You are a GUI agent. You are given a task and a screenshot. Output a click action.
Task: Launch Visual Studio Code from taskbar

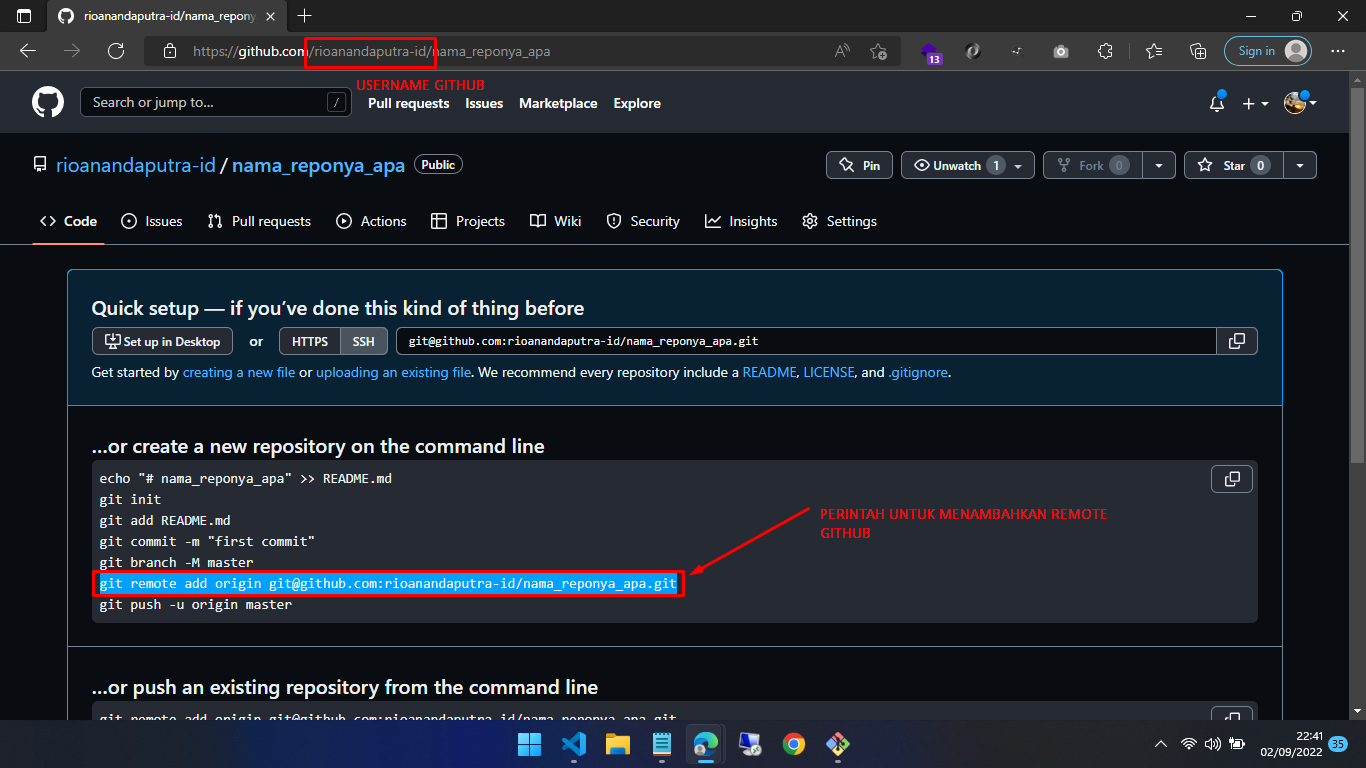573,744
